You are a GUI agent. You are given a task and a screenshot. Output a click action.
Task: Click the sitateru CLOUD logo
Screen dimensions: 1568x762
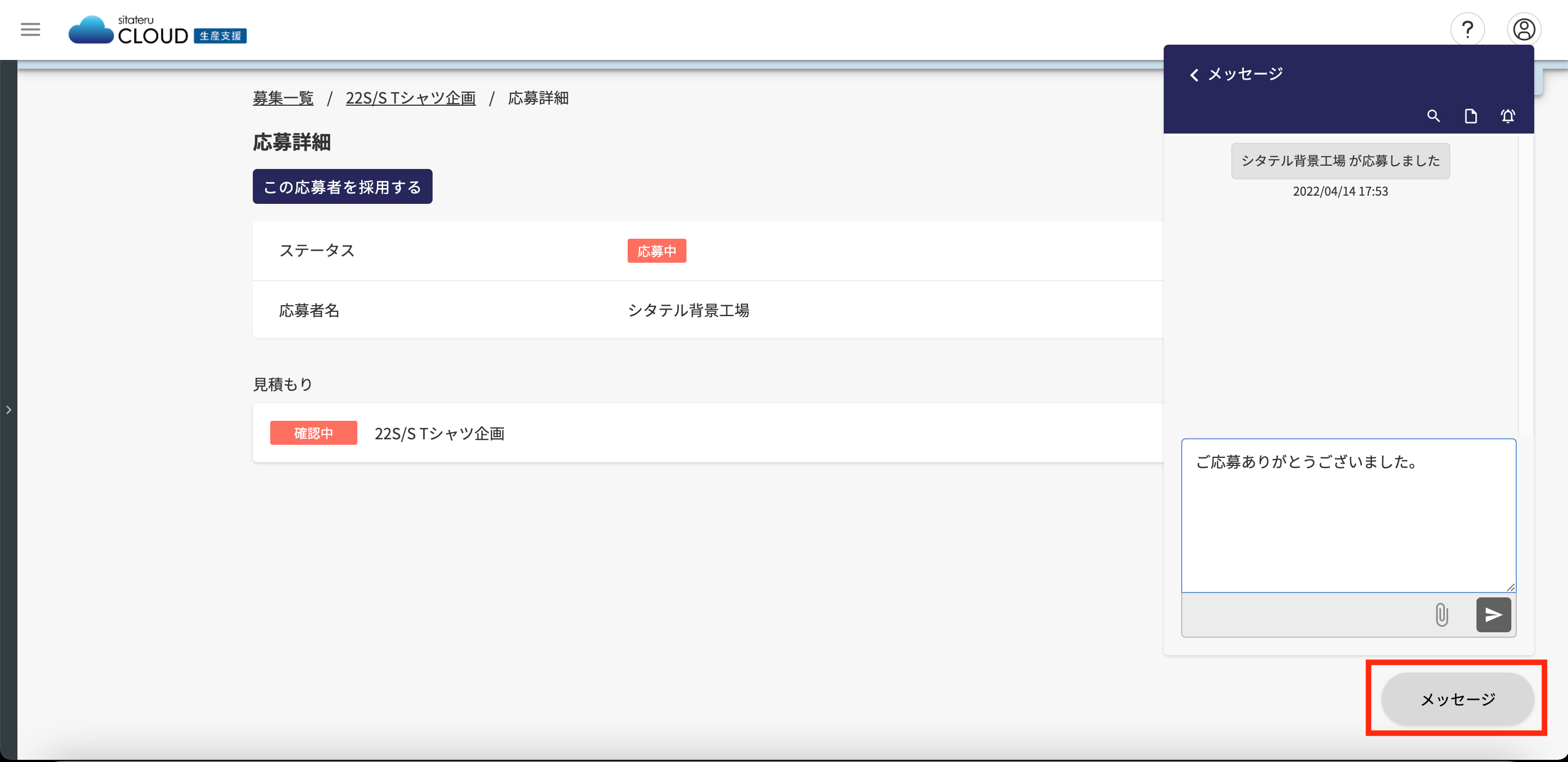[x=157, y=29]
